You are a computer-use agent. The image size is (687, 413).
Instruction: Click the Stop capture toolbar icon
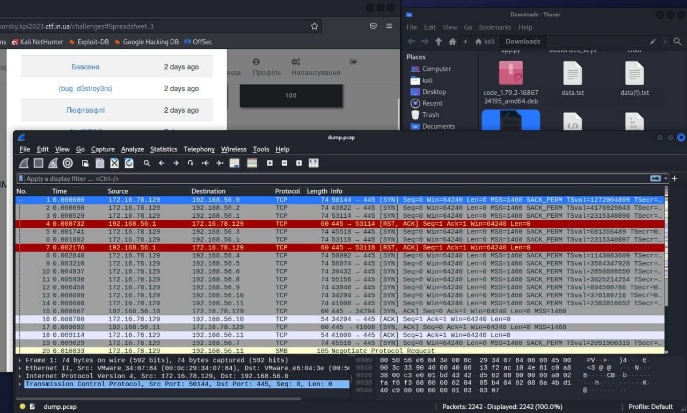point(38,162)
